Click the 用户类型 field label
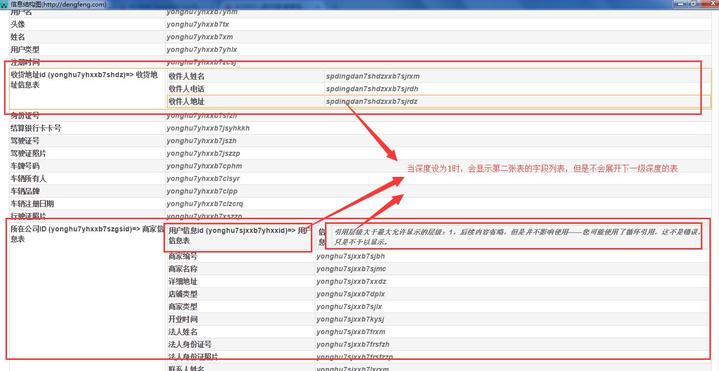 click(25, 49)
